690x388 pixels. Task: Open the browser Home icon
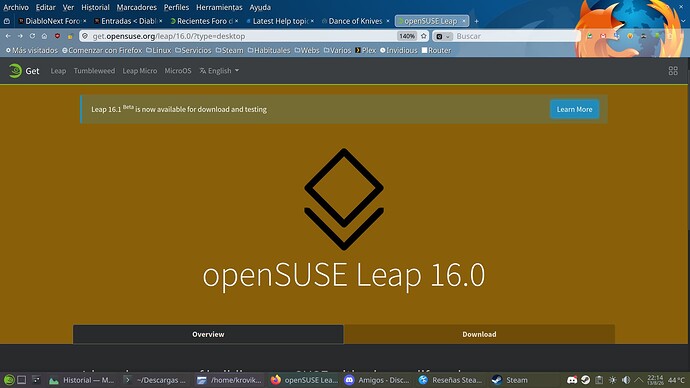44,36
